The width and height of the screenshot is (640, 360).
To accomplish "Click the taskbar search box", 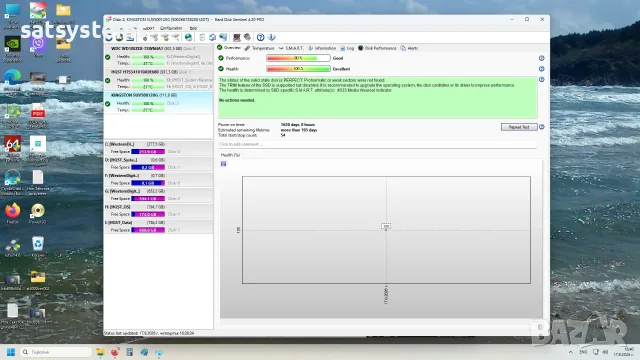I will click(56, 352).
